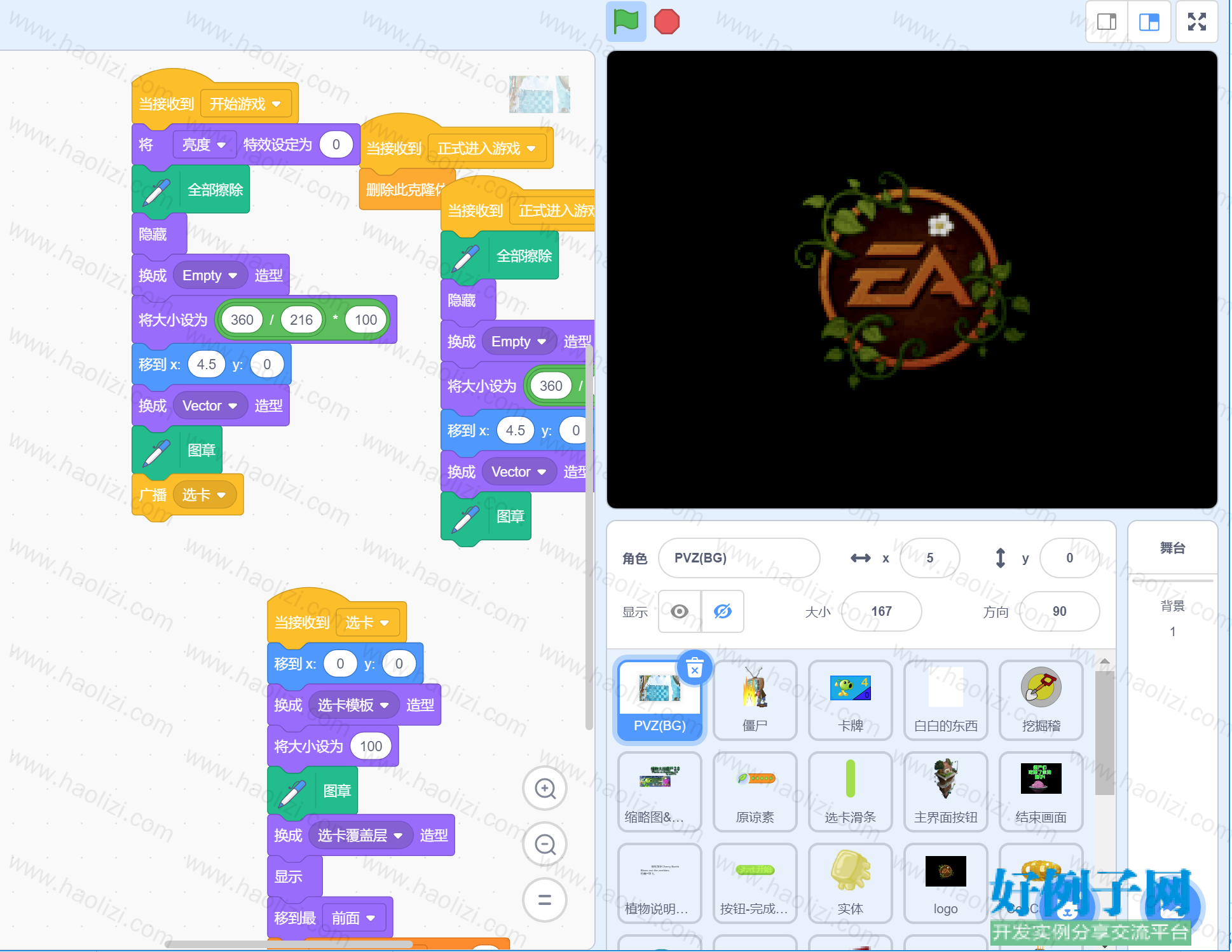This screenshot has height=952, width=1232.
Task: Delete the PVZ(BG) sprite via trash icon
Action: tap(695, 667)
